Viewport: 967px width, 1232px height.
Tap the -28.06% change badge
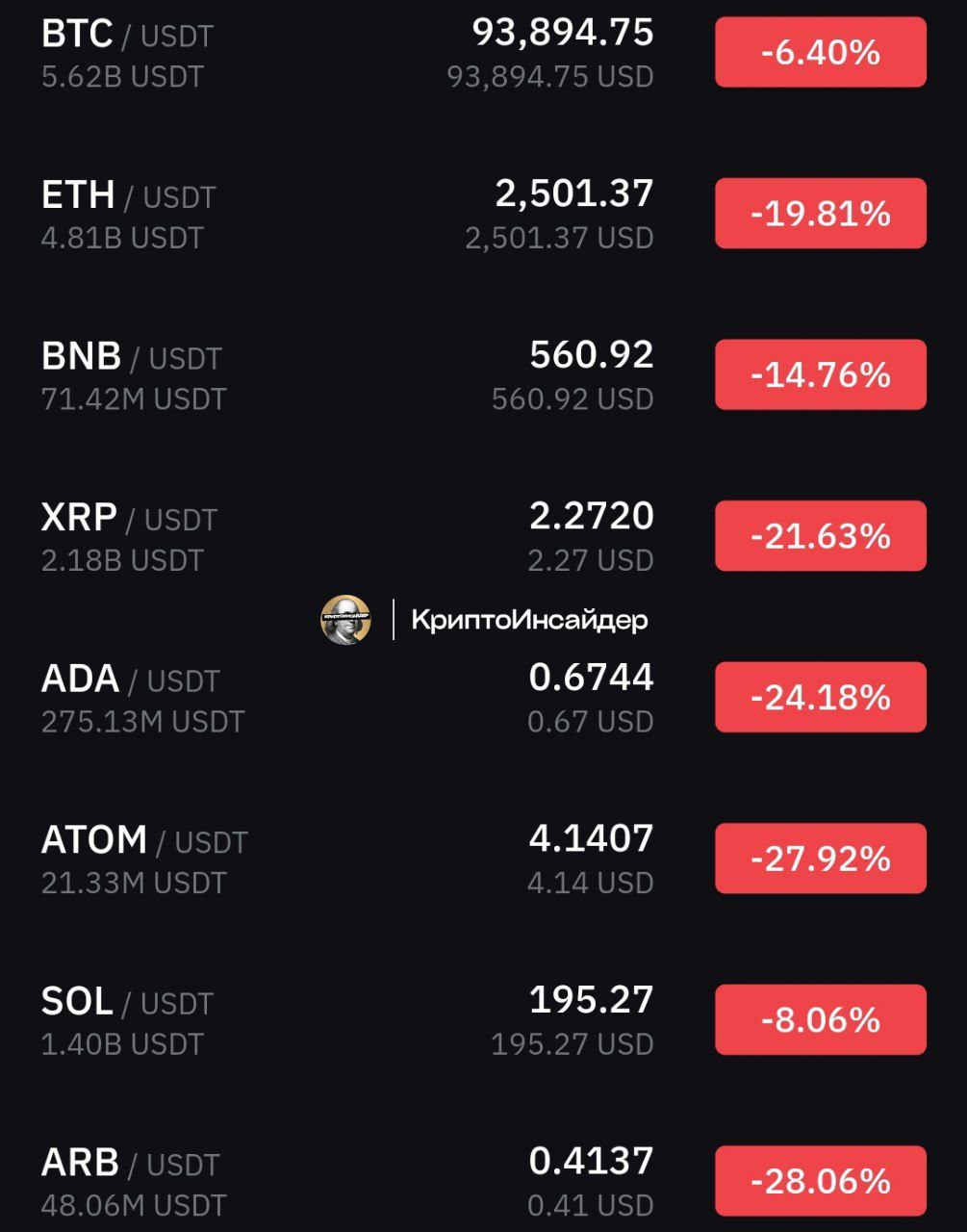tap(820, 1181)
